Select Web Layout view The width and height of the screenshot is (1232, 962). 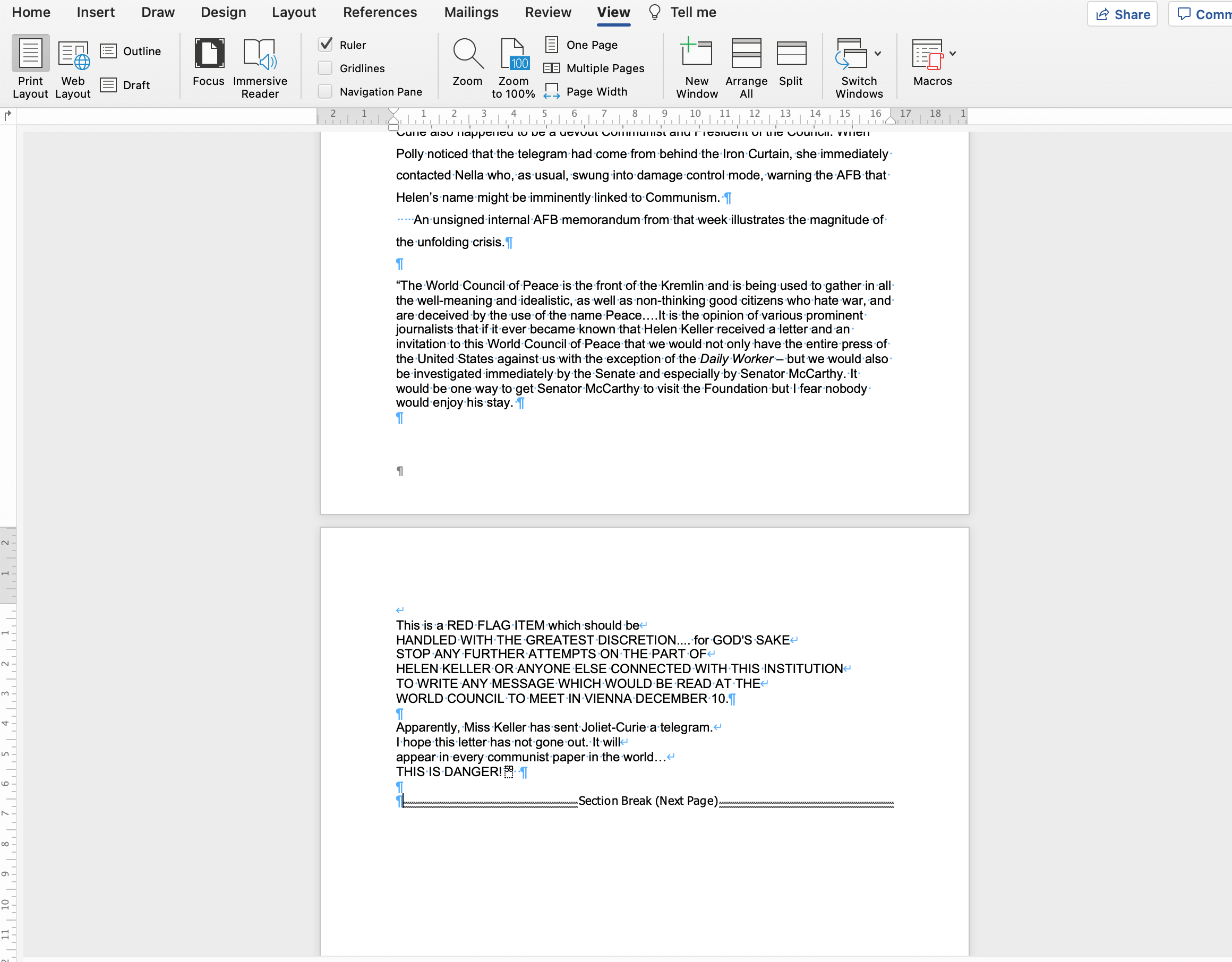pos(72,66)
